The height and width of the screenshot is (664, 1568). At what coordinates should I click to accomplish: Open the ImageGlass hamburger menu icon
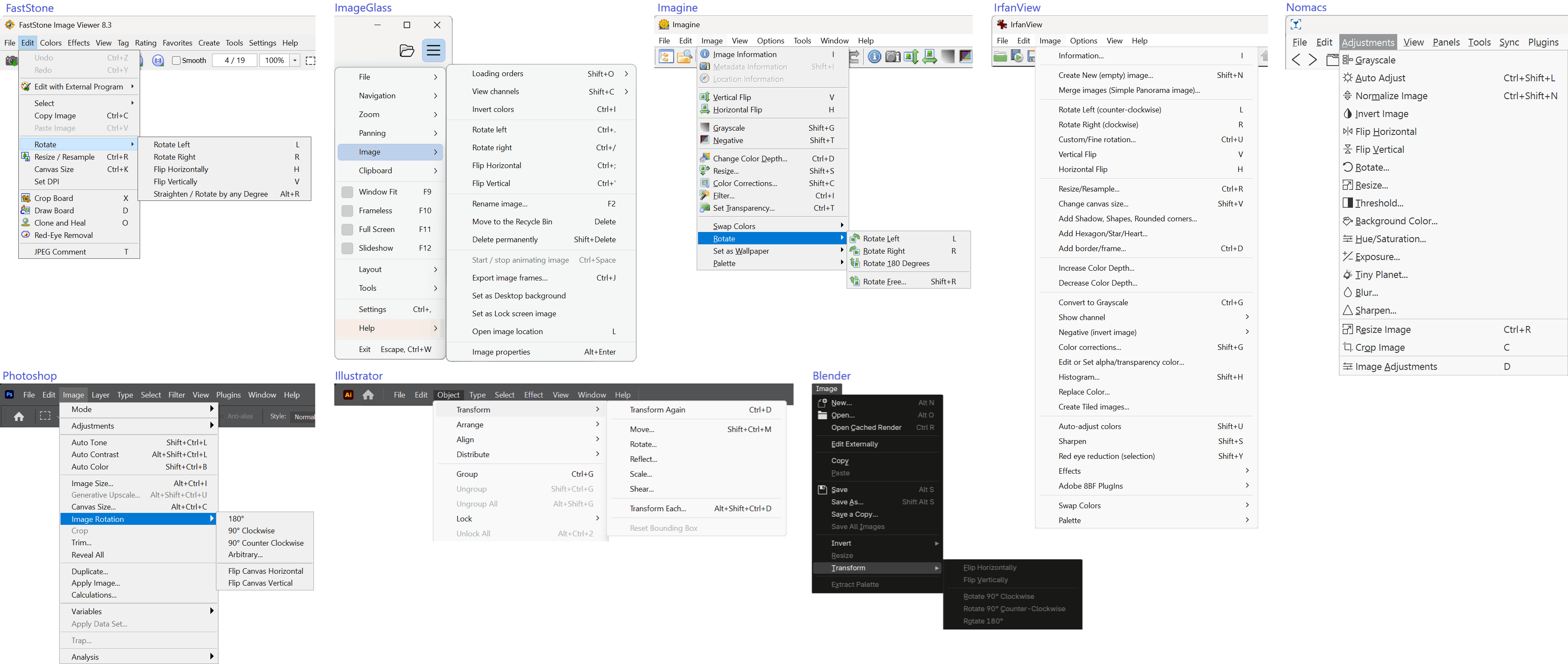point(434,51)
